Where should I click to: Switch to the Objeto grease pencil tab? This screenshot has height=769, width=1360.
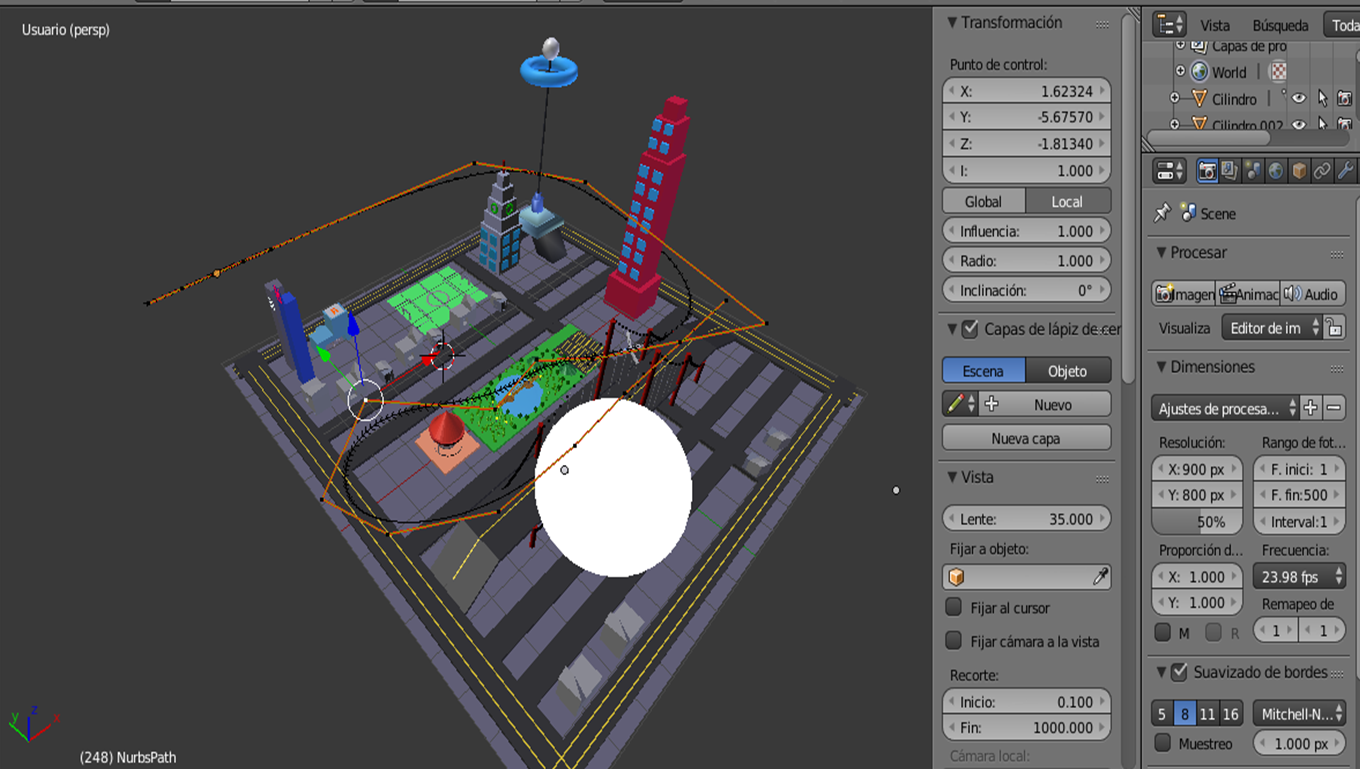[1068, 371]
